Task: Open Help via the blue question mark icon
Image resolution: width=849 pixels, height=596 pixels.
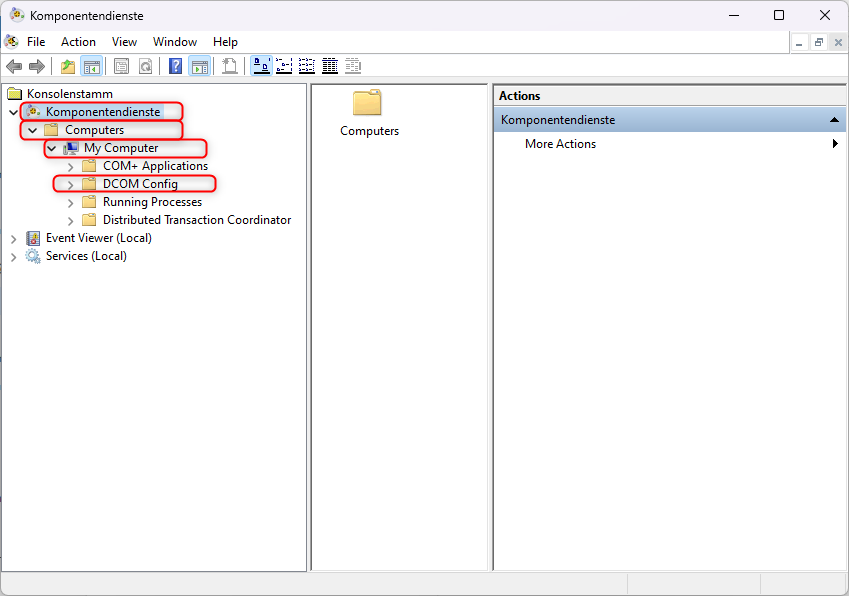Action: point(175,66)
